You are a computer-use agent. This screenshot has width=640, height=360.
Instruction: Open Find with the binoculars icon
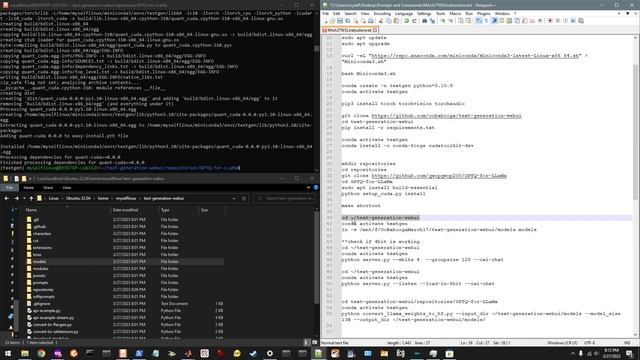pyautogui.click(x=424, y=20)
